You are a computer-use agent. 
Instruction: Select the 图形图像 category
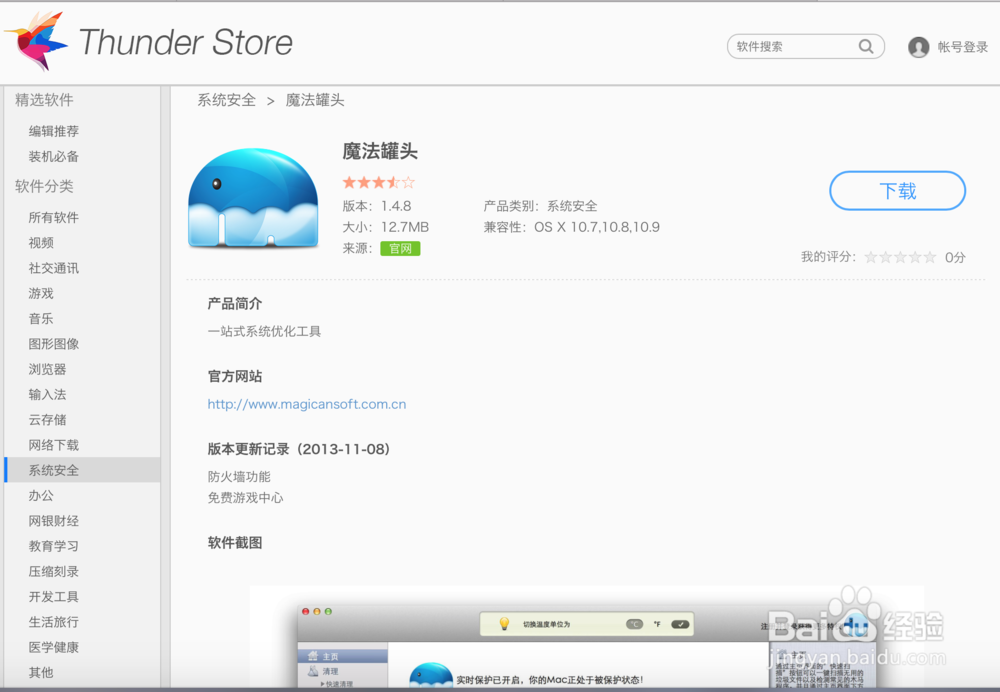54,344
